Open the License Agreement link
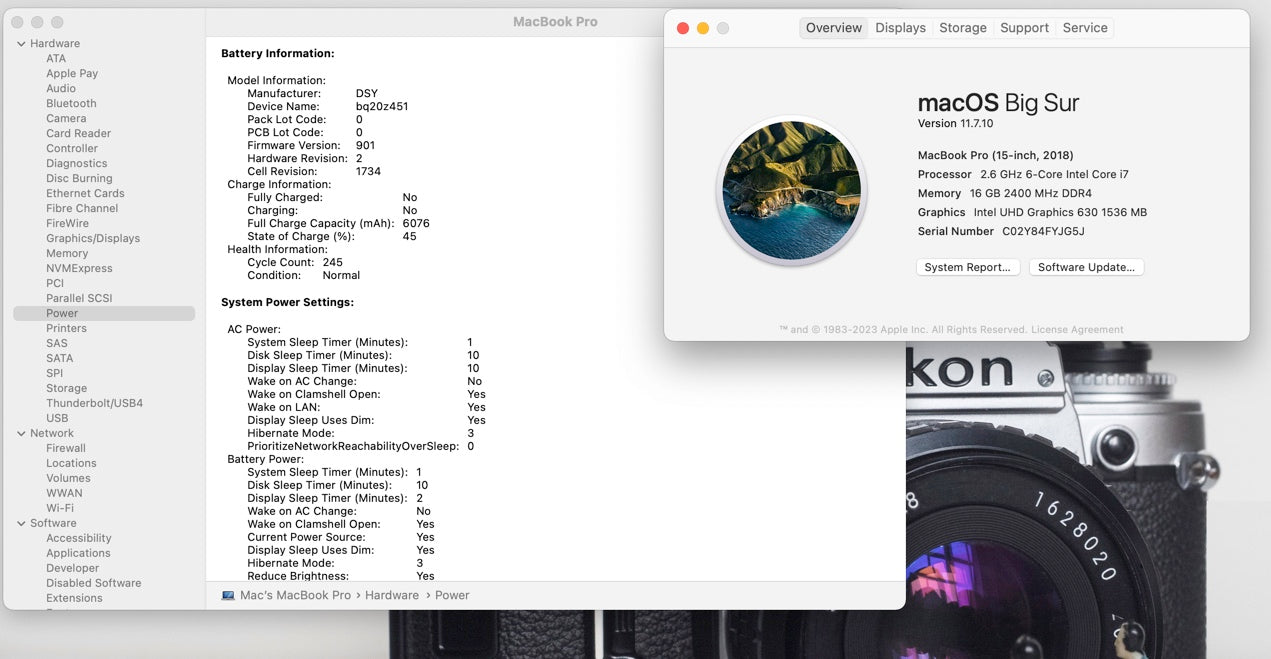 [x=1077, y=330]
